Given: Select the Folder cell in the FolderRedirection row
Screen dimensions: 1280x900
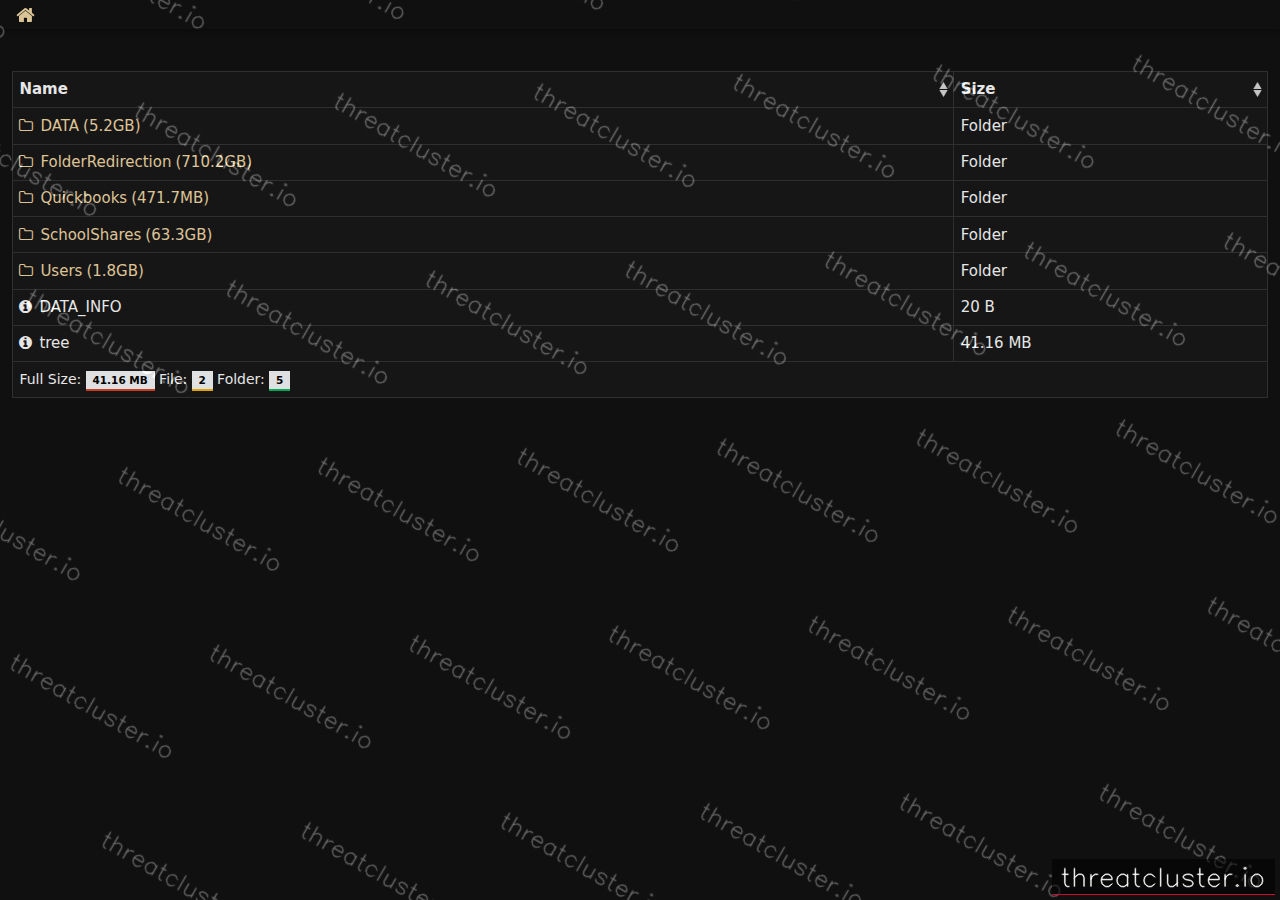Looking at the screenshot, I should [x=1110, y=162].
